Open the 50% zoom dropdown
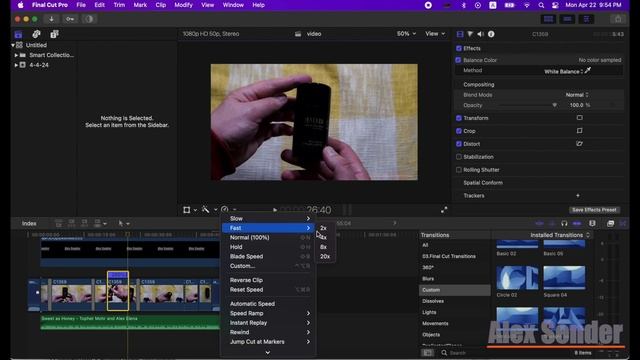 pyautogui.click(x=406, y=34)
